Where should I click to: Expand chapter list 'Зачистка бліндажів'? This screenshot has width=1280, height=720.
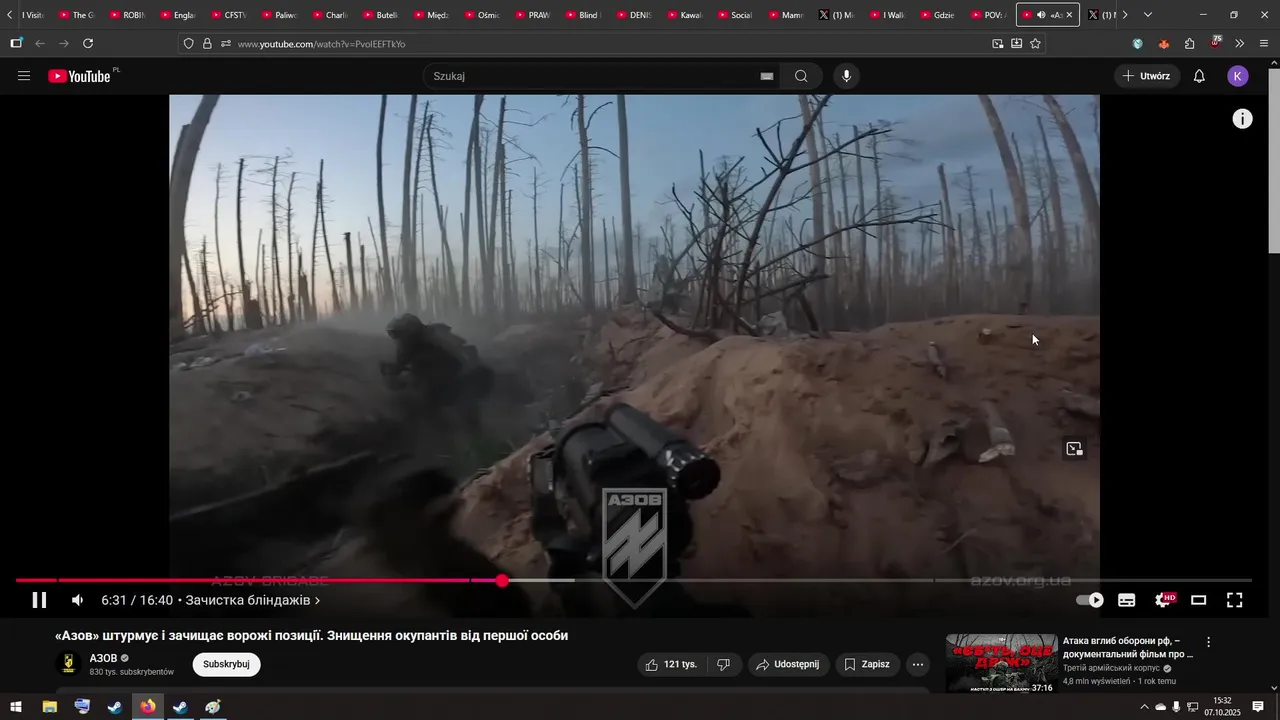click(x=252, y=600)
